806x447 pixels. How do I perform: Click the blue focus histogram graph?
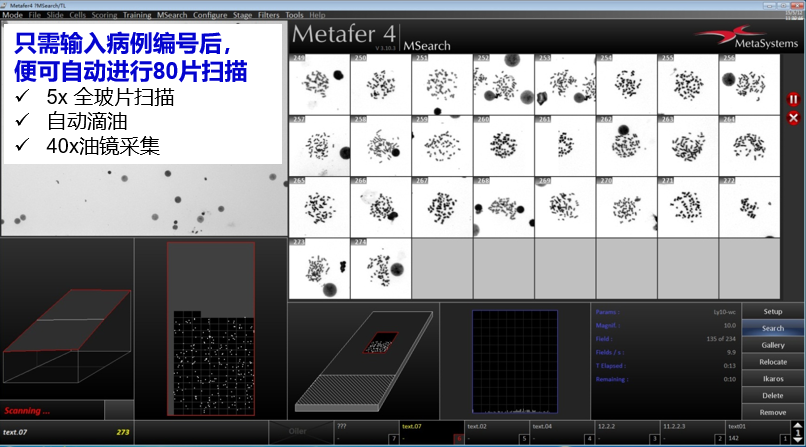[515, 362]
